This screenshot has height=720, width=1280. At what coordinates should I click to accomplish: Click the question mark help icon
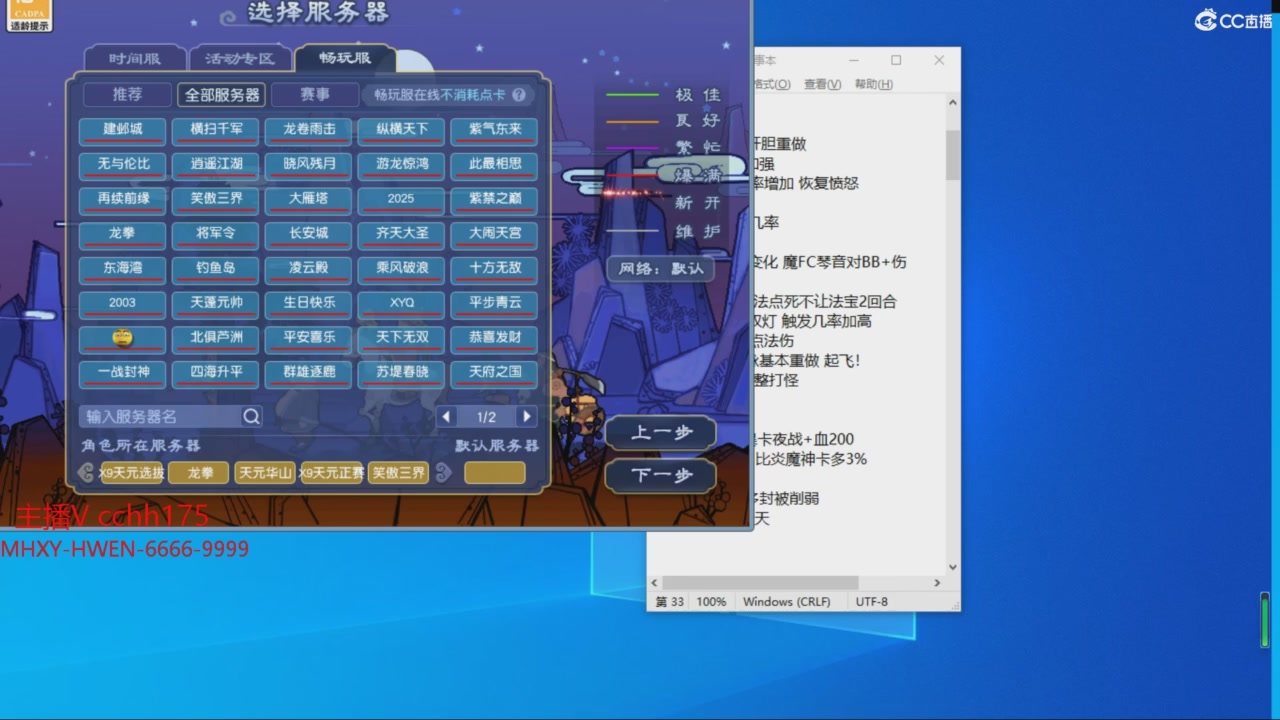pyautogui.click(x=519, y=95)
